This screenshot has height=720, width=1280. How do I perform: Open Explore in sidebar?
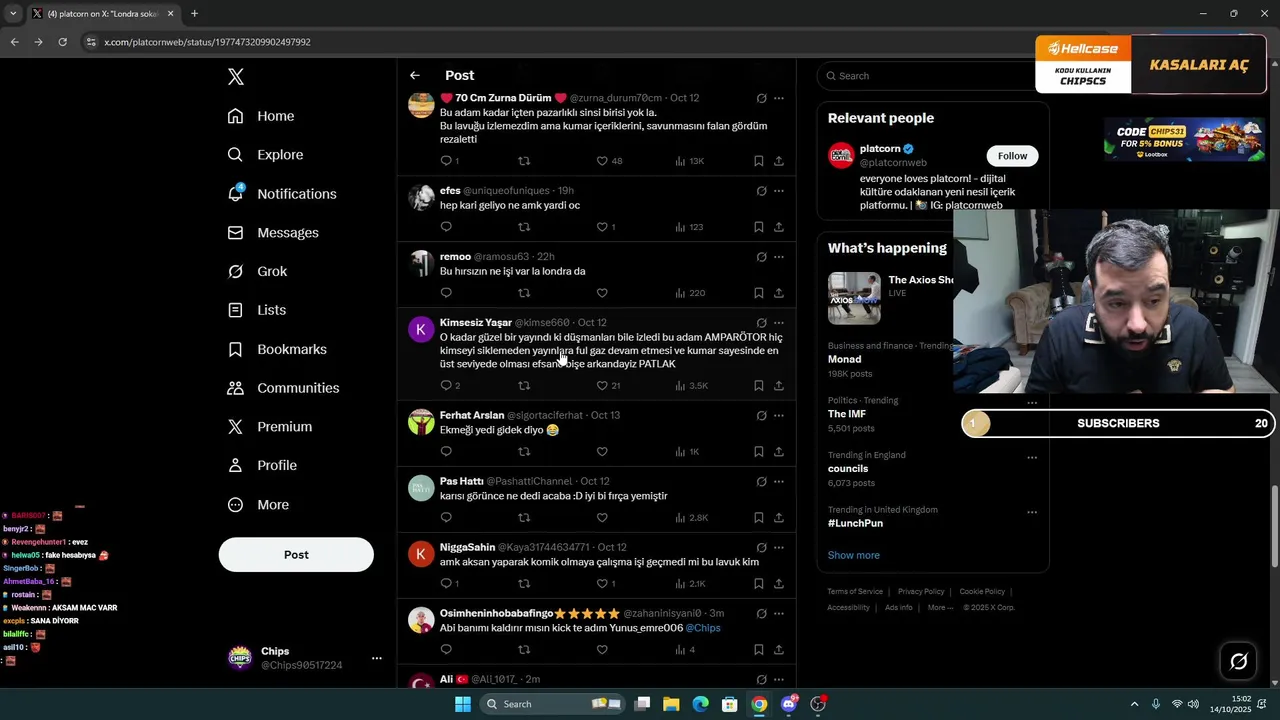pos(265,155)
